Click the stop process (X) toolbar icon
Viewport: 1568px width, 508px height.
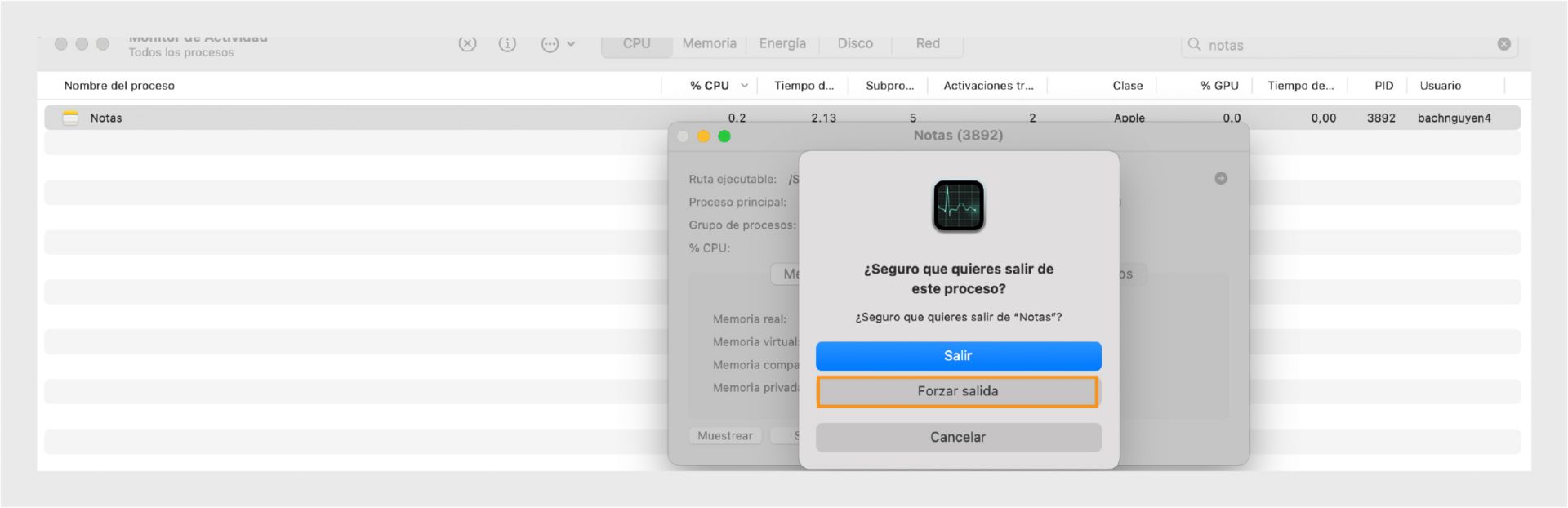click(467, 44)
